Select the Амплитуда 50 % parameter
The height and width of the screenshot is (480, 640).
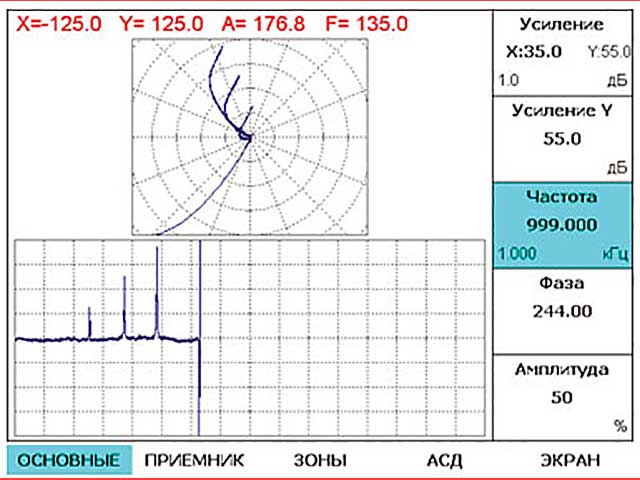click(562, 397)
